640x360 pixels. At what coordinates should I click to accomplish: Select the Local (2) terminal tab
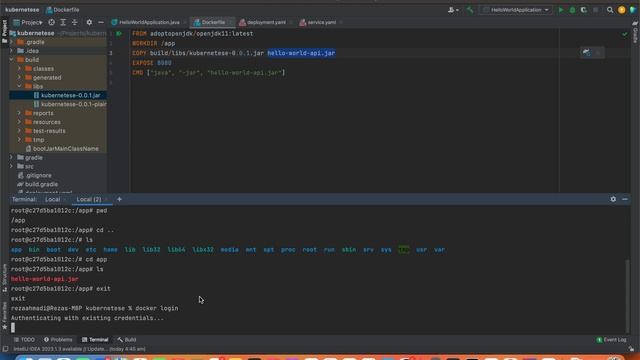pos(89,199)
